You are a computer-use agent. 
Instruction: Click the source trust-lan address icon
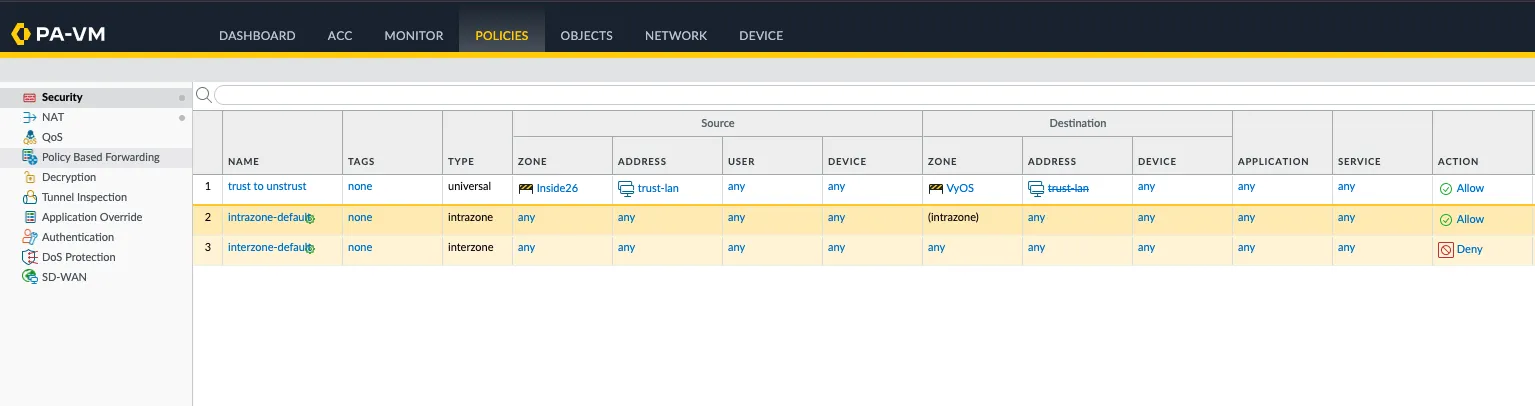(x=626, y=188)
